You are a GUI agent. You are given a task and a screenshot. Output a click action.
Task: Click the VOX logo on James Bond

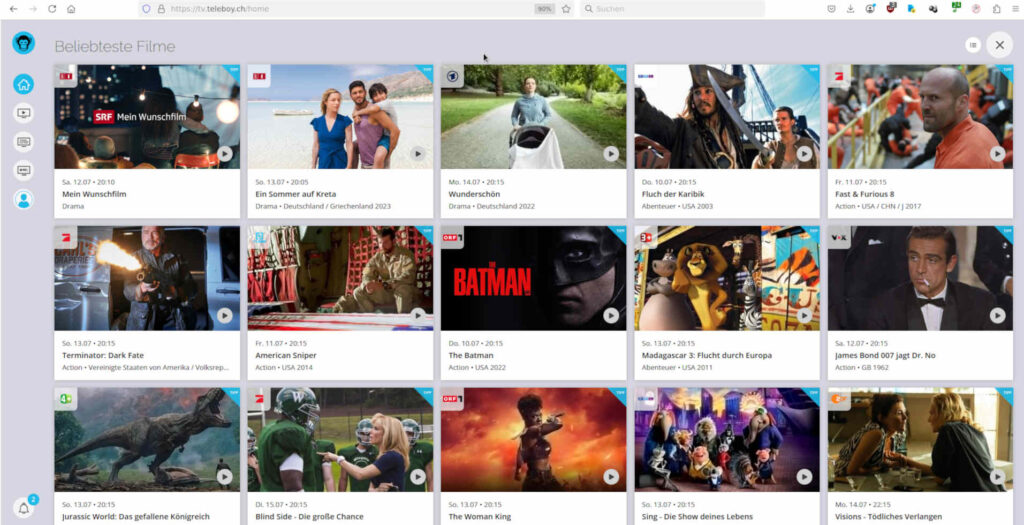(x=839, y=238)
